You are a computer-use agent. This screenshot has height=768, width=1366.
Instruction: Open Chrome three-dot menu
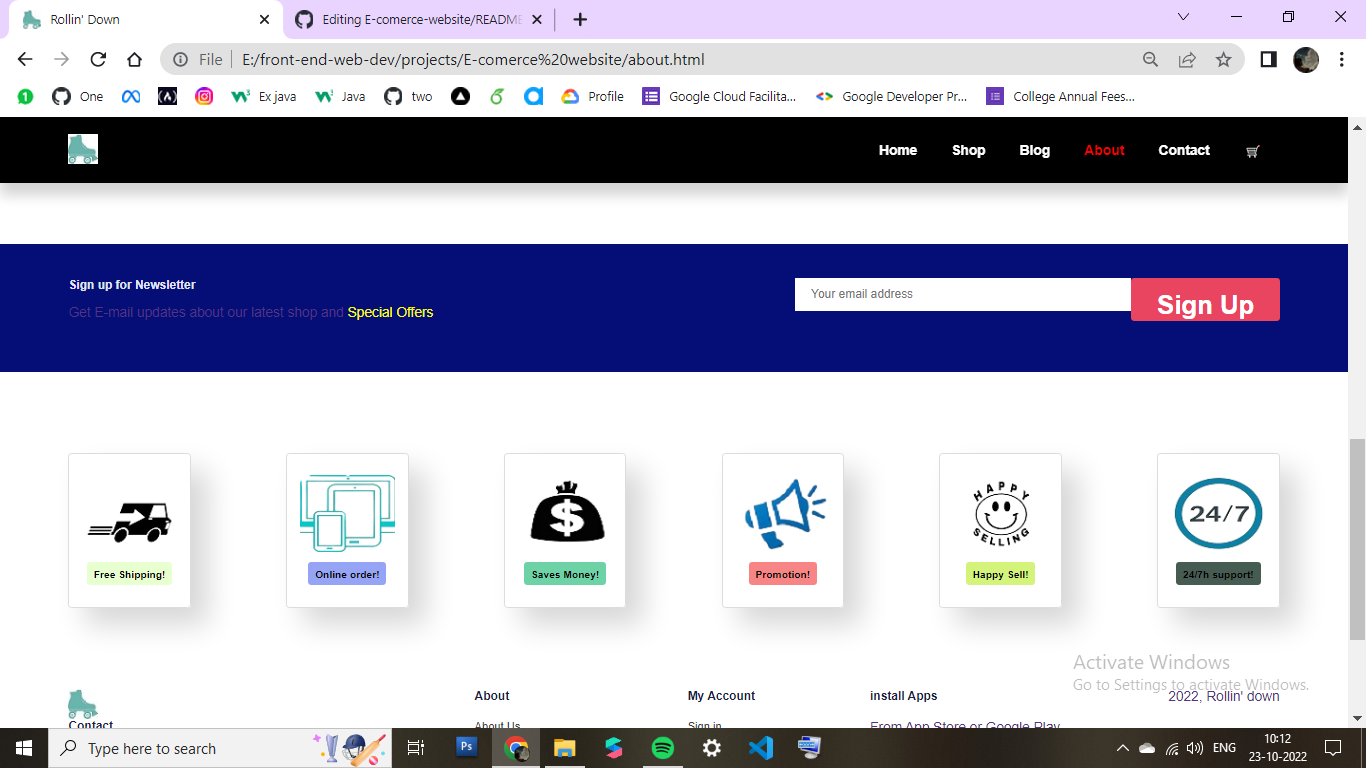click(x=1341, y=59)
